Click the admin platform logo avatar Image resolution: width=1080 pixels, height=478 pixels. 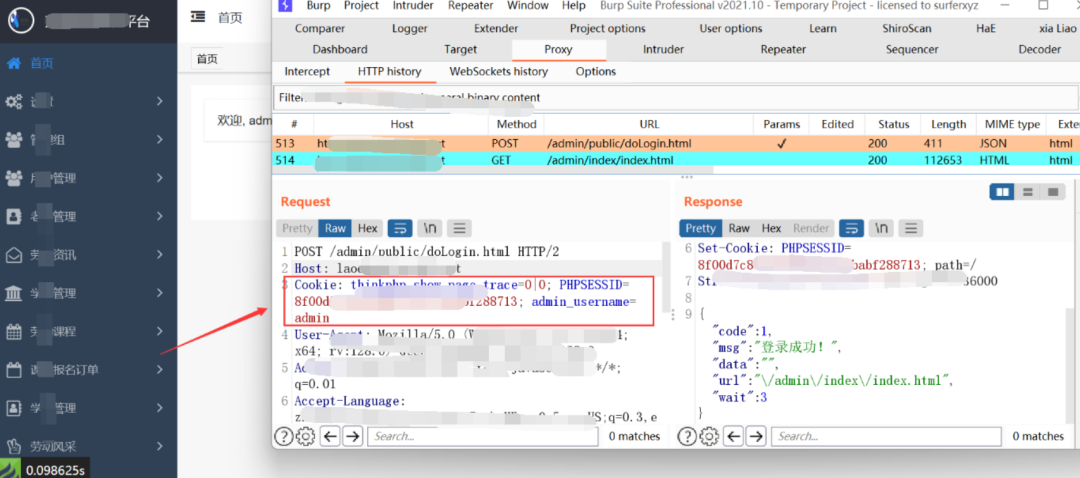tap(21, 20)
